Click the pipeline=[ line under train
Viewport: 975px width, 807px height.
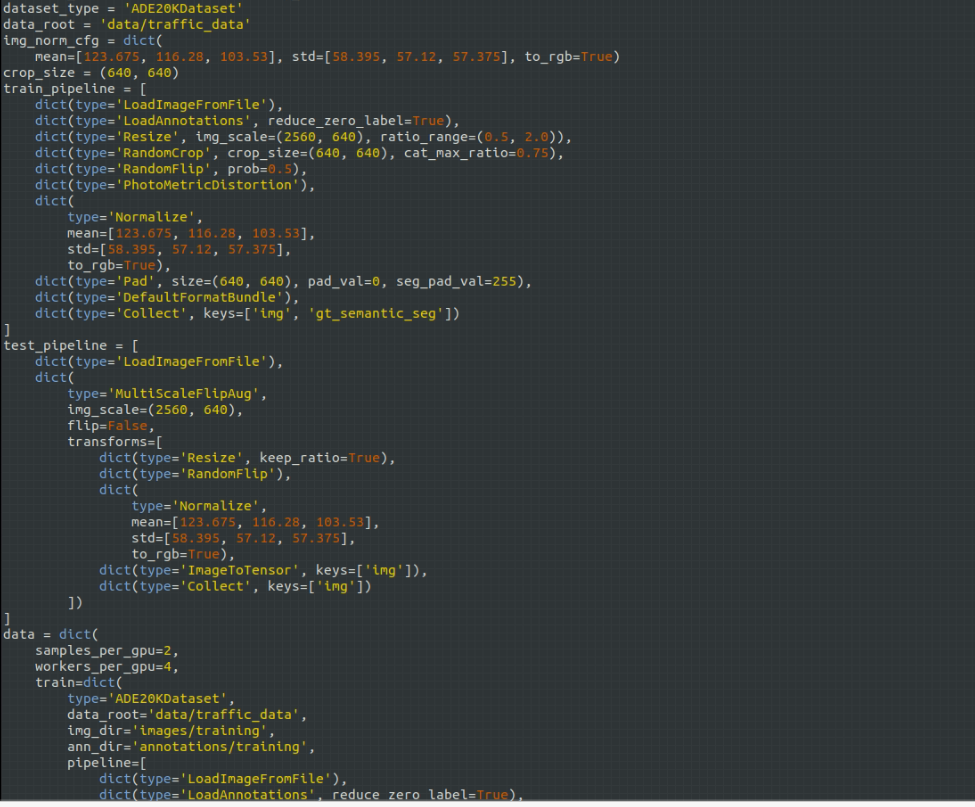pyautogui.click(x=107, y=763)
